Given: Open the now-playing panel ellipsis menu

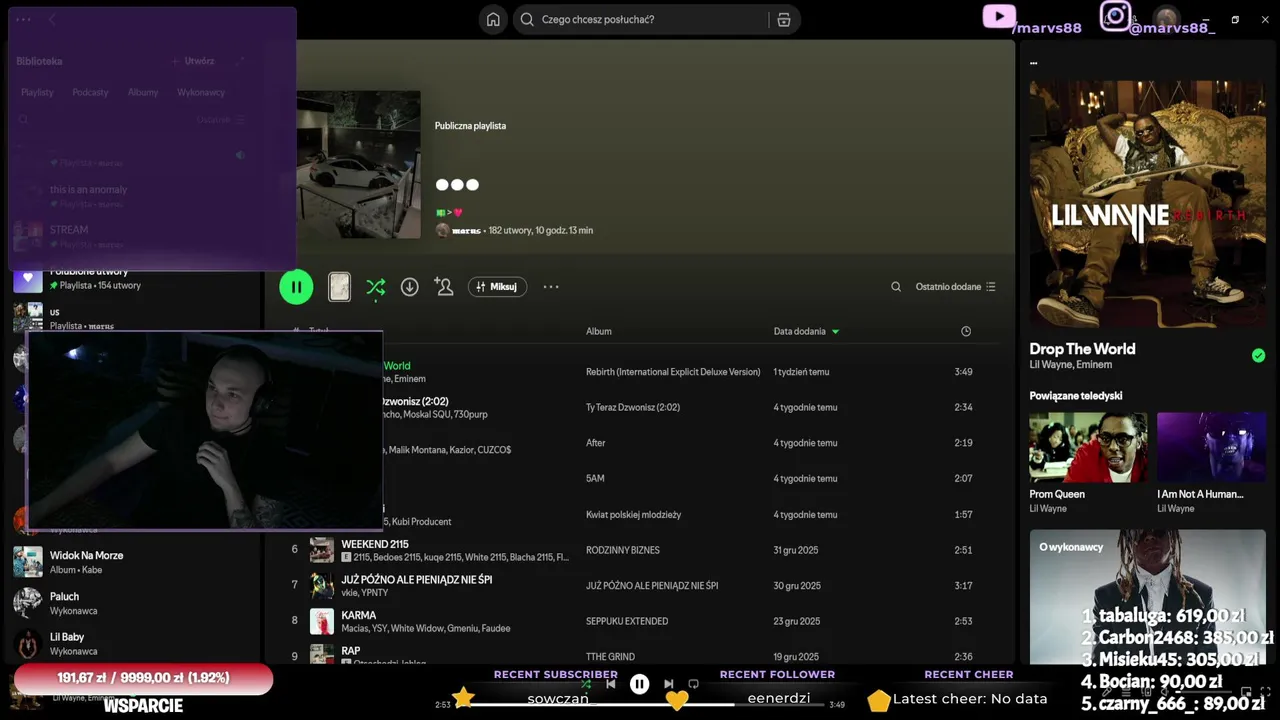Looking at the screenshot, I should [x=1033, y=62].
